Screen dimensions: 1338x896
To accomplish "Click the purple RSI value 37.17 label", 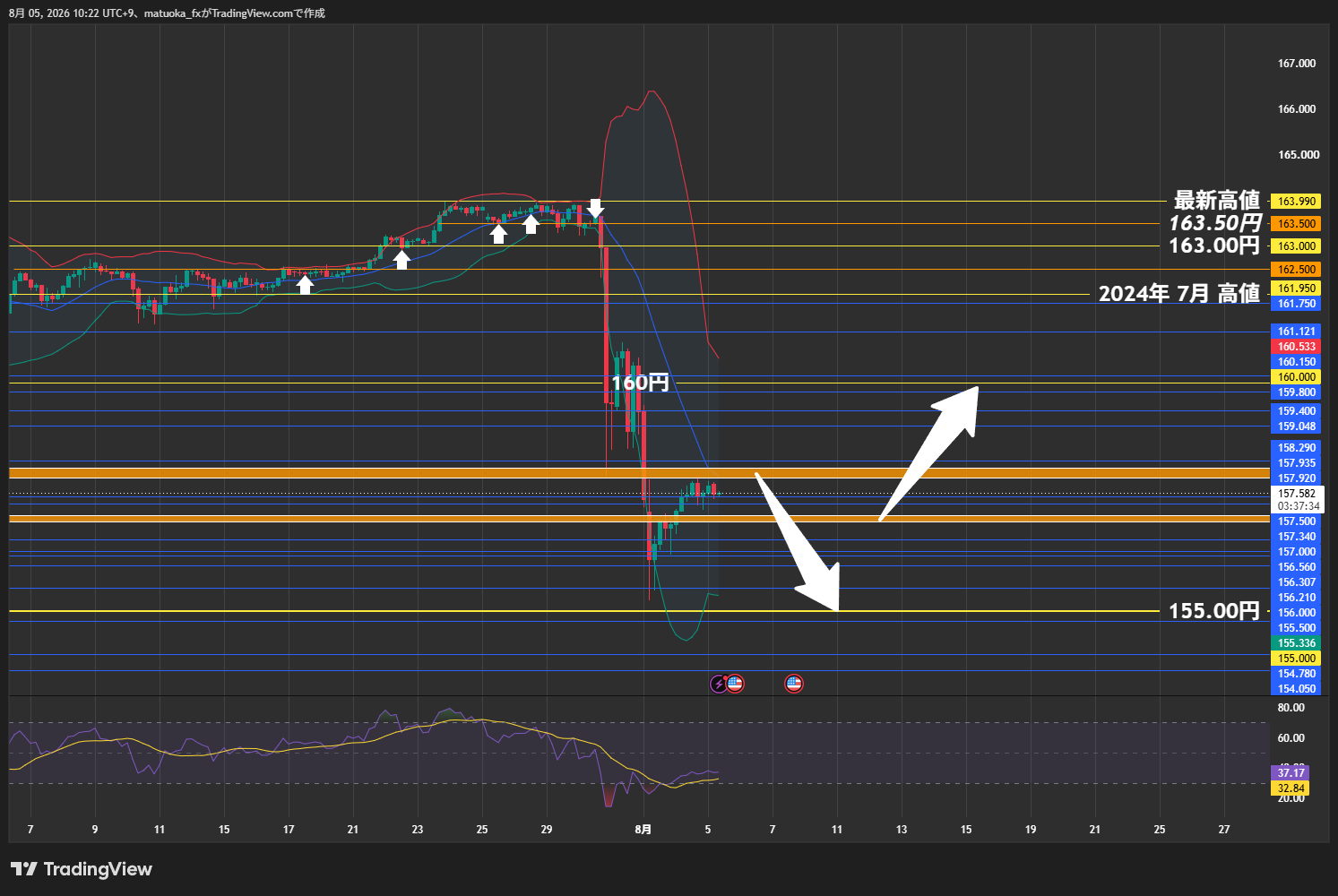I will coord(1291,772).
